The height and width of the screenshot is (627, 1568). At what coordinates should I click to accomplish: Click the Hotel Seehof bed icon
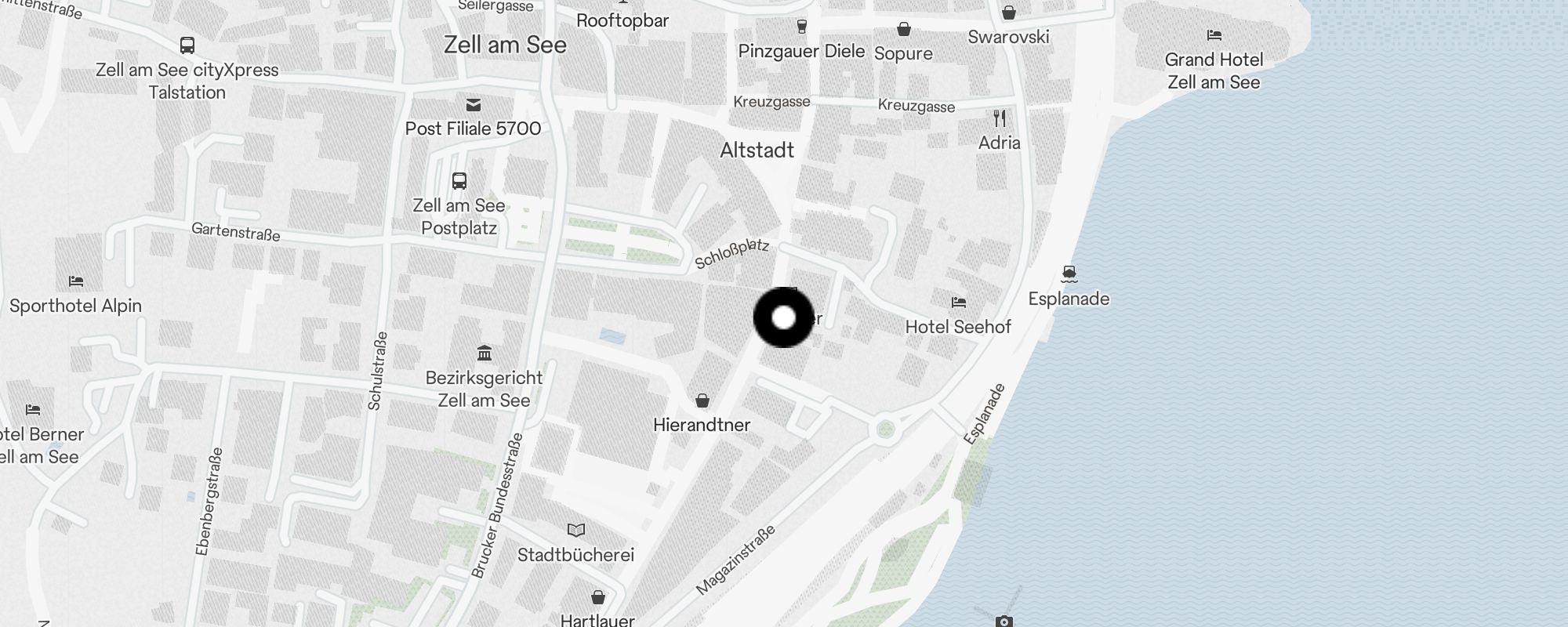pos(958,303)
